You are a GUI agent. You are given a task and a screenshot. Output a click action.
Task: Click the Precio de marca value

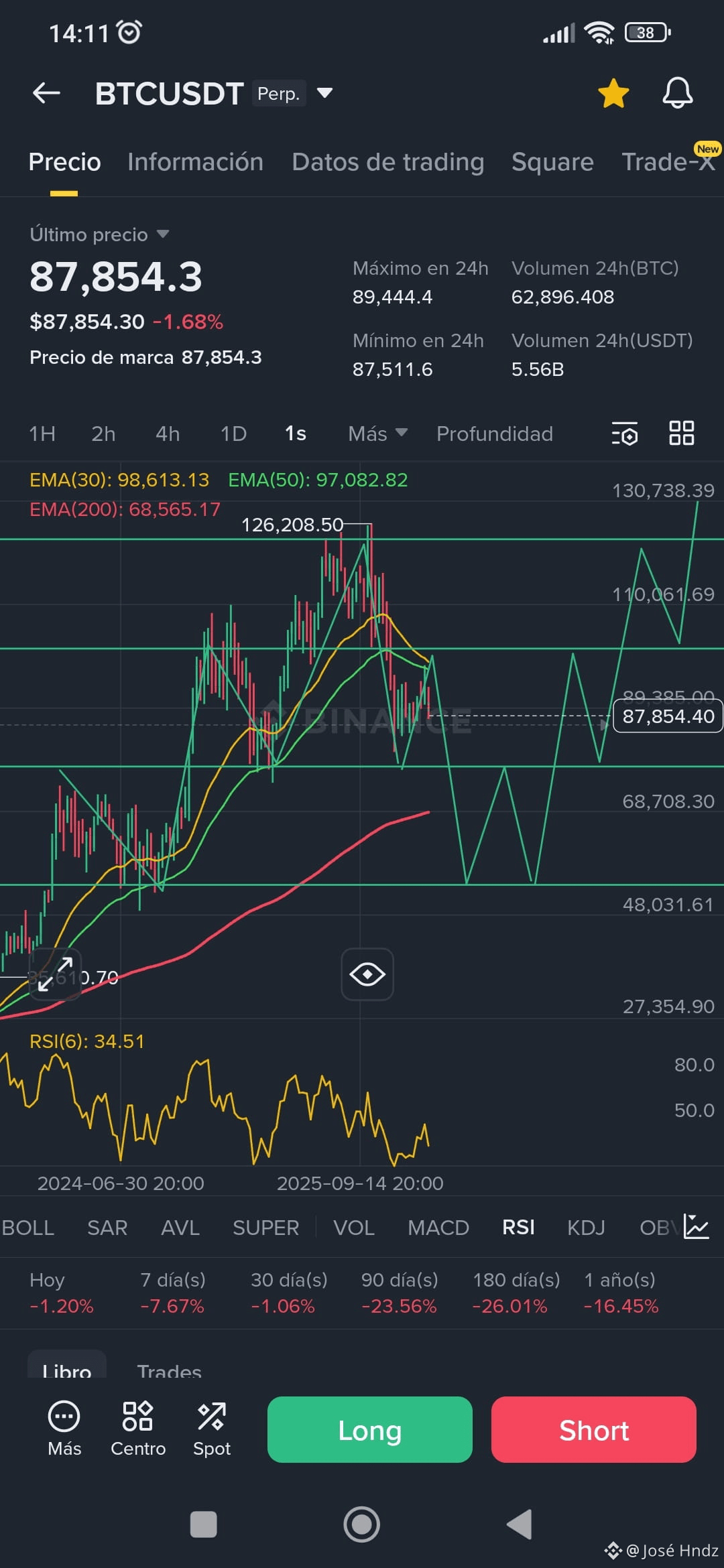[221, 357]
